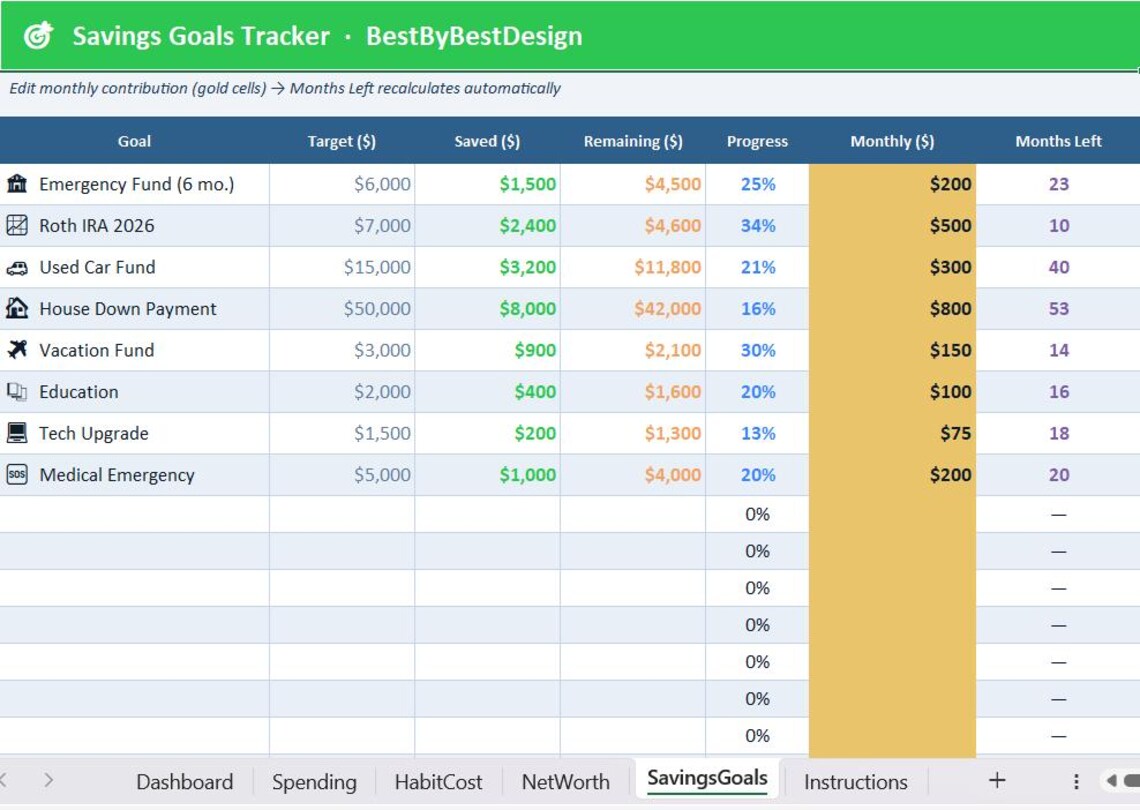
Task: Select the 30% progress cell
Action: tap(757, 350)
